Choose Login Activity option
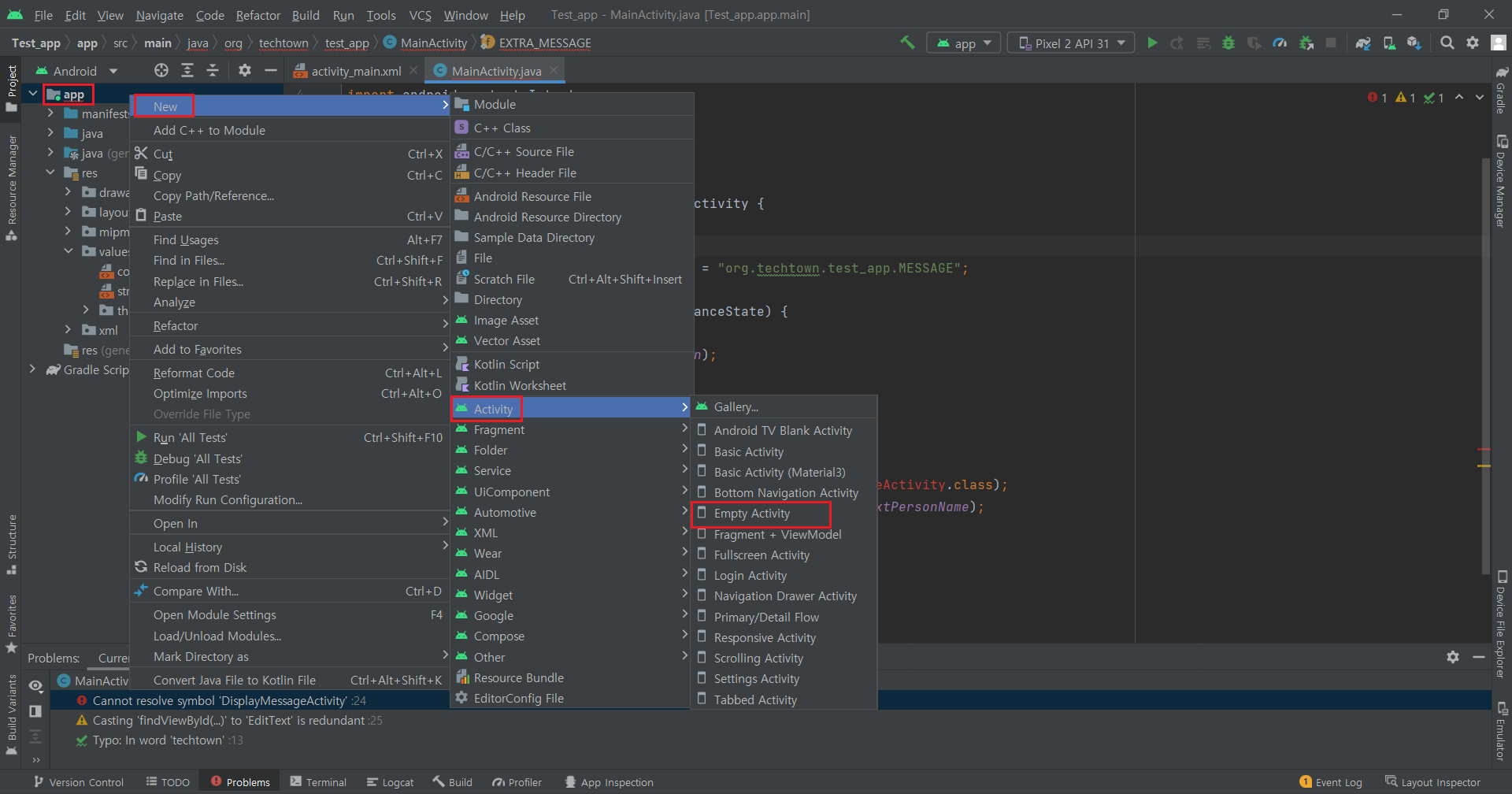The height and width of the screenshot is (794, 1512). (750, 576)
